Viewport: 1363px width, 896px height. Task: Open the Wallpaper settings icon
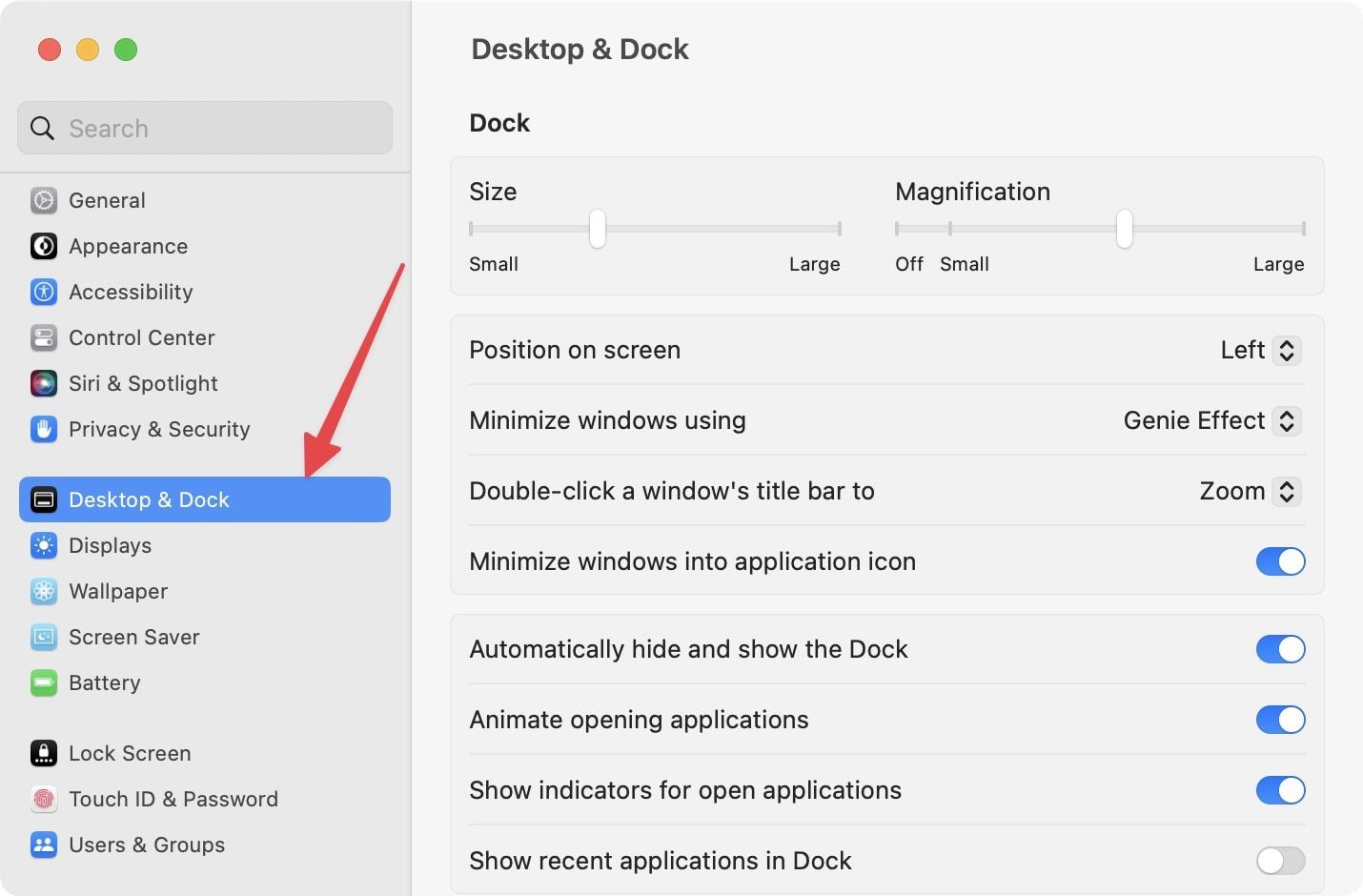click(44, 591)
